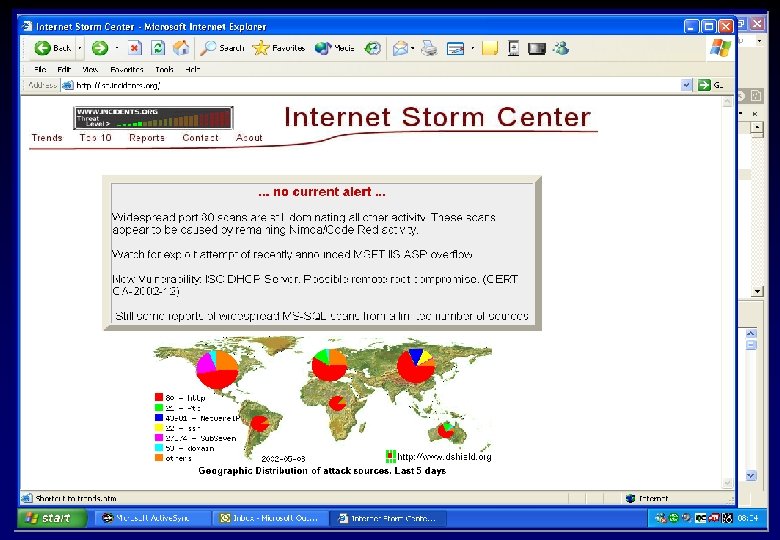780x540 pixels.
Task: Click the incidents.org threat level banner
Action: tap(153, 118)
